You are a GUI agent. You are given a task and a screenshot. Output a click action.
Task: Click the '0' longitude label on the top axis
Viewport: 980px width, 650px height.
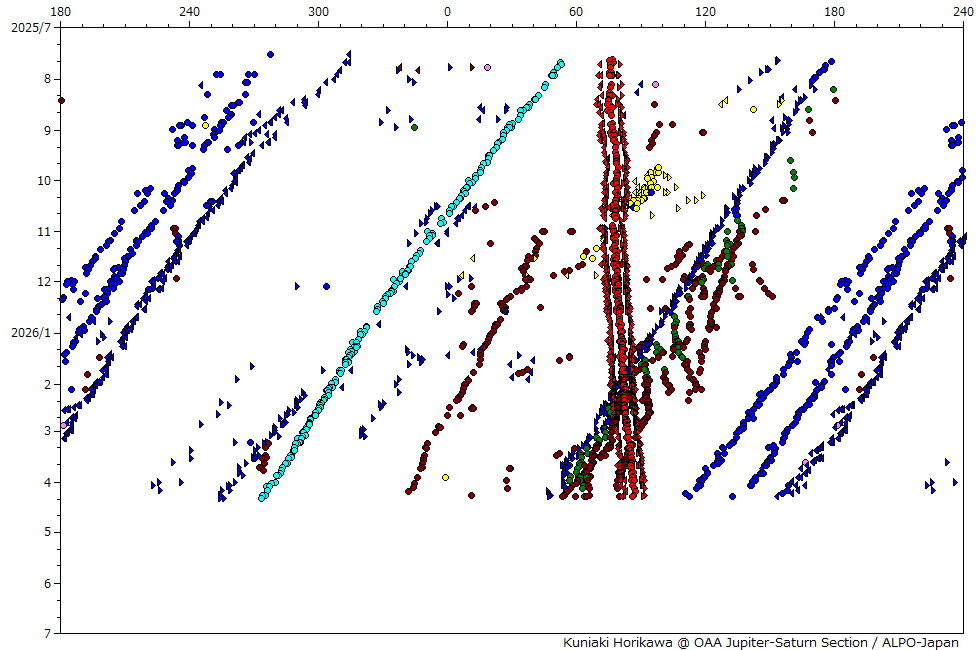447,11
